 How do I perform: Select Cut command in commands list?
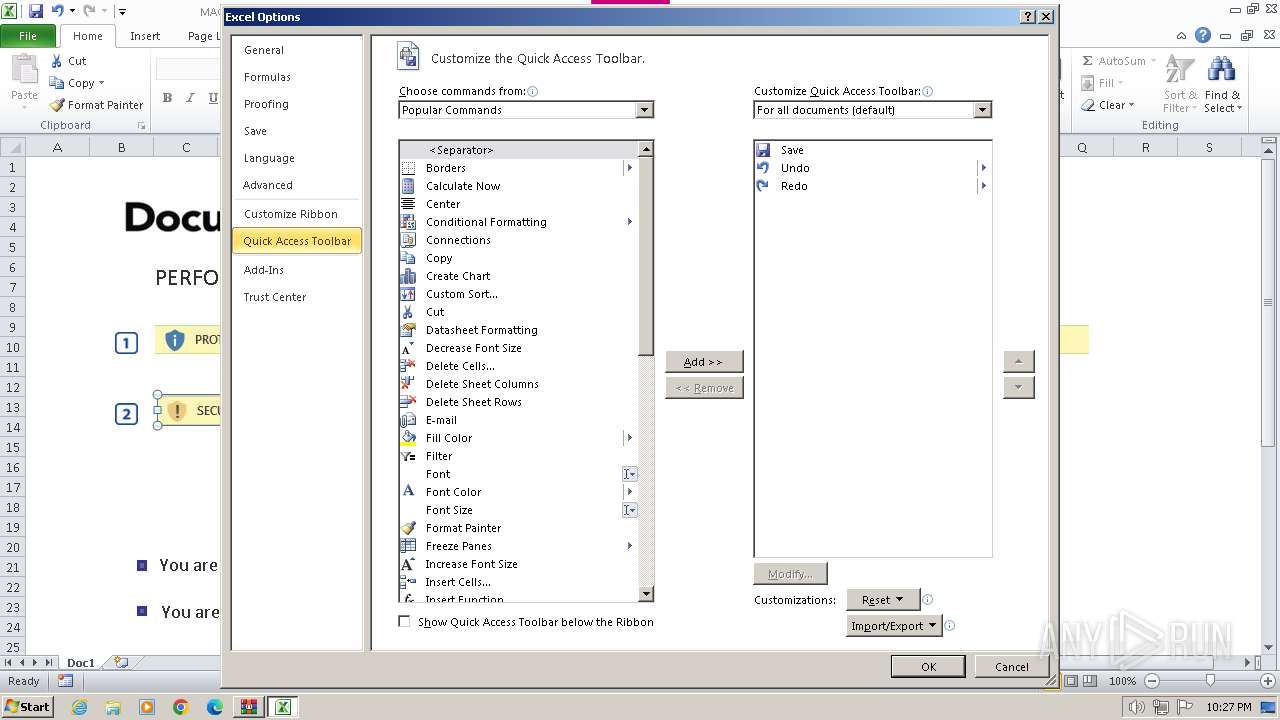pos(518,312)
